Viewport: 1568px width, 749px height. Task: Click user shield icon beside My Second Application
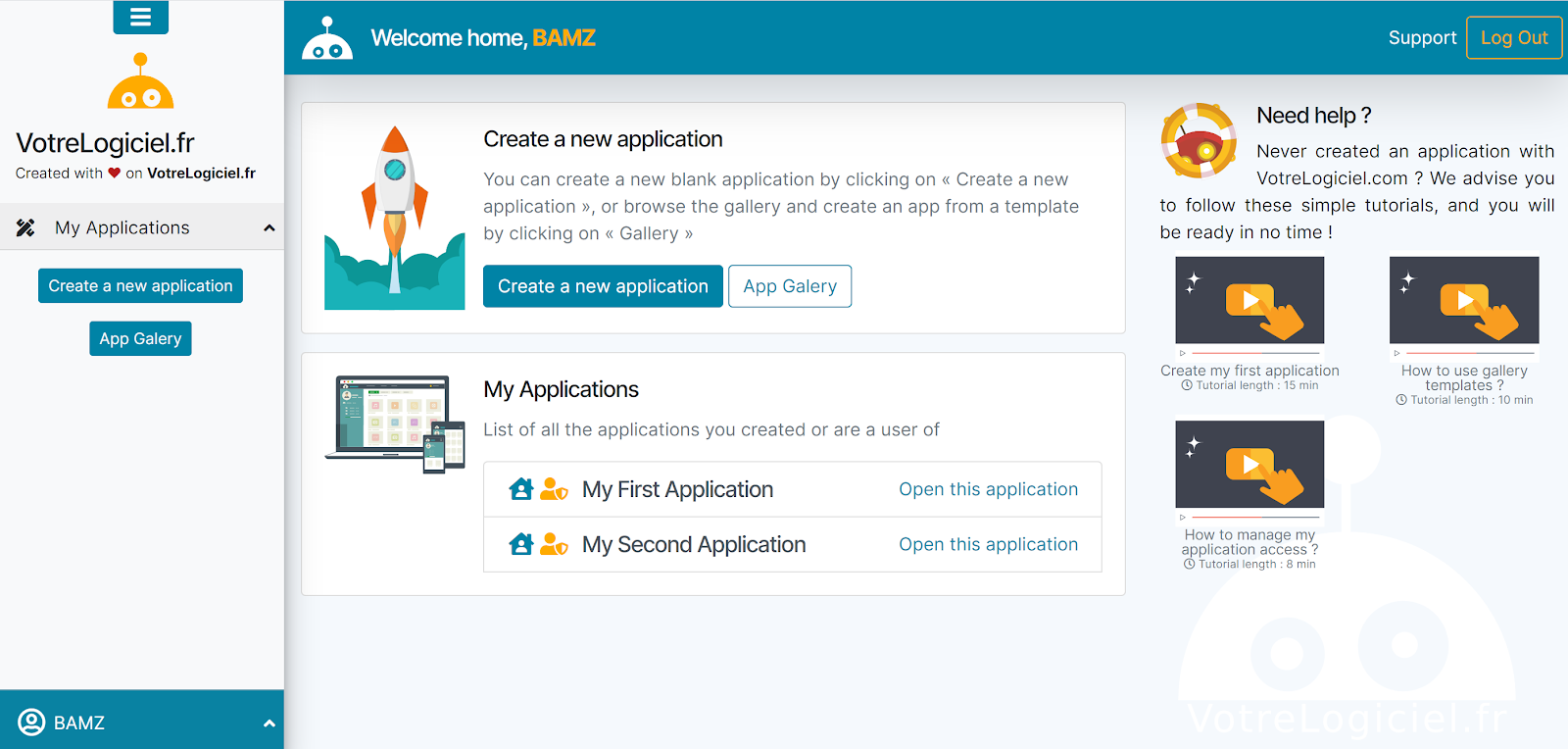pos(554,544)
